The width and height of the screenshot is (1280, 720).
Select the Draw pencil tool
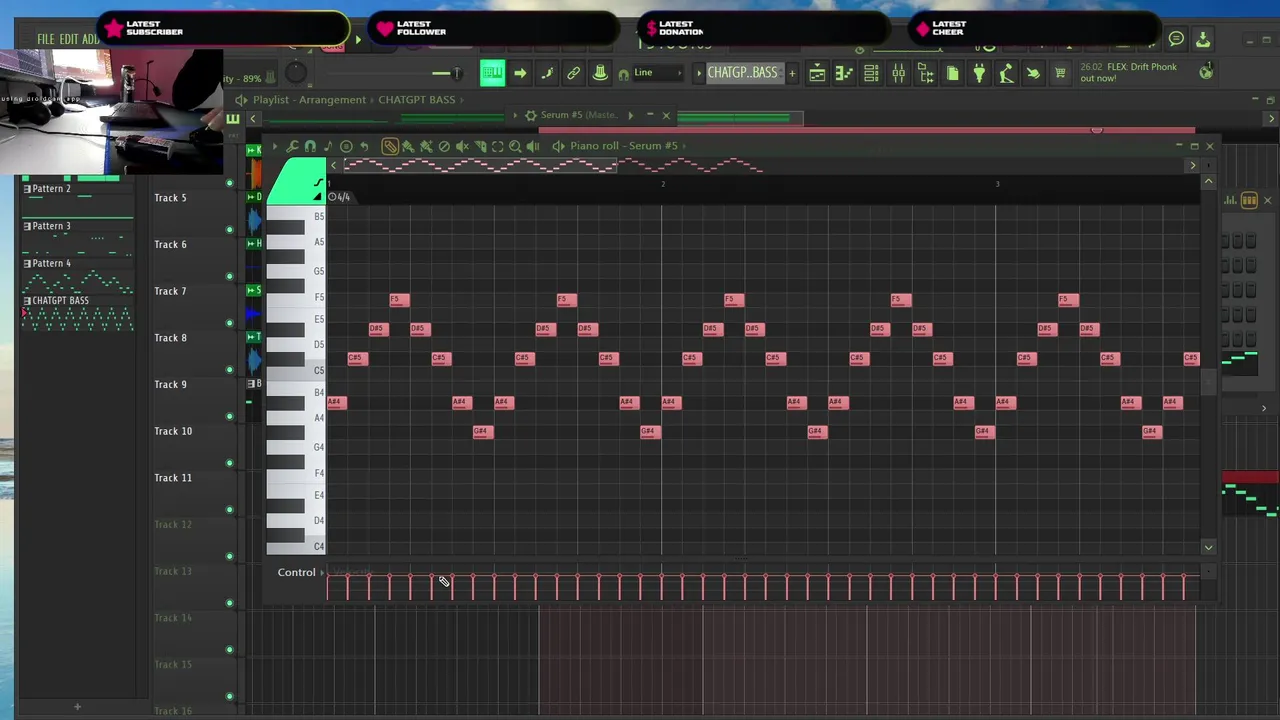tap(390, 146)
